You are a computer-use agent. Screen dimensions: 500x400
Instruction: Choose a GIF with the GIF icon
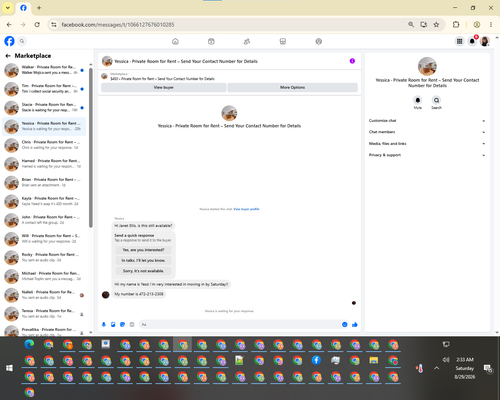pyautogui.click(x=132, y=324)
